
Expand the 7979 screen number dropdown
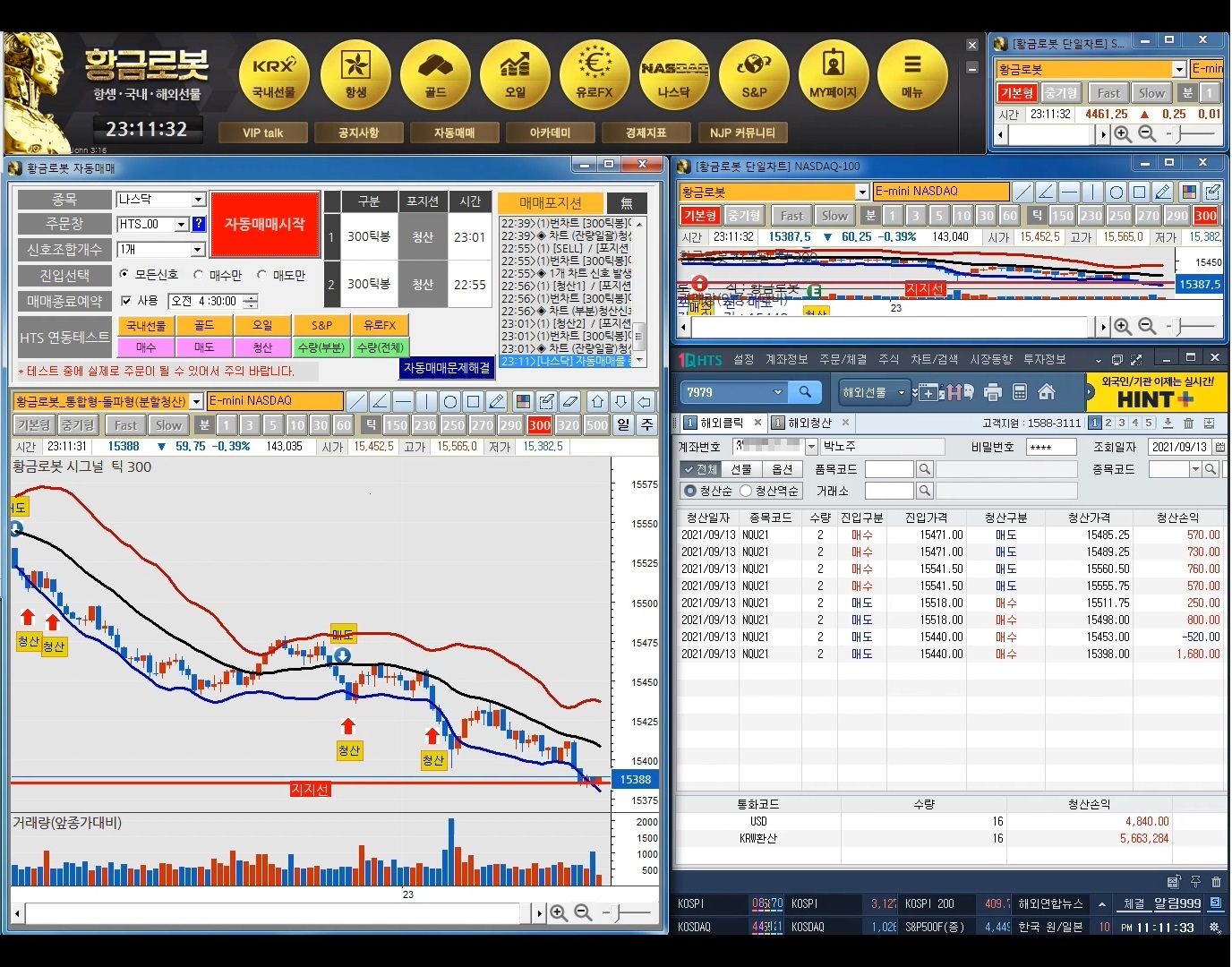[x=777, y=392]
